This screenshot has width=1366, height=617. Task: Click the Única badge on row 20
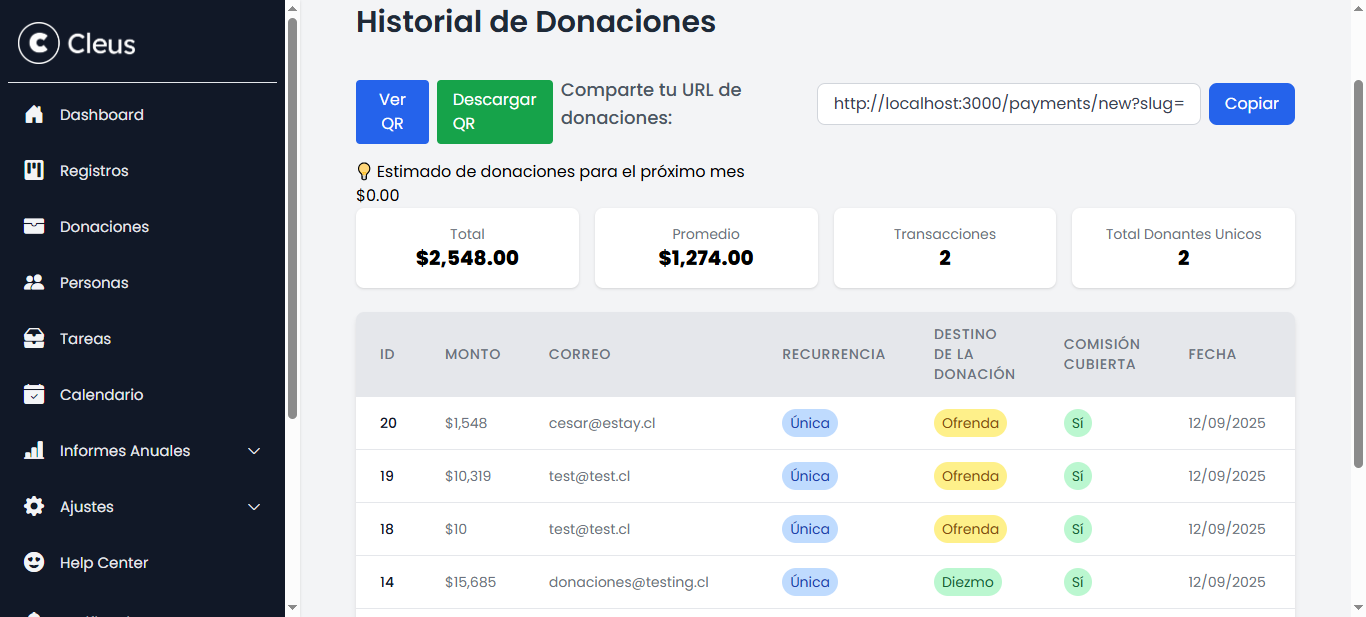pos(809,422)
